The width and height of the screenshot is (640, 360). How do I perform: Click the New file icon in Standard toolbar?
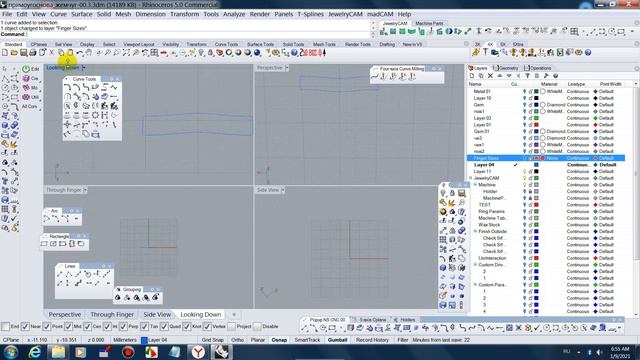click(5, 53)
